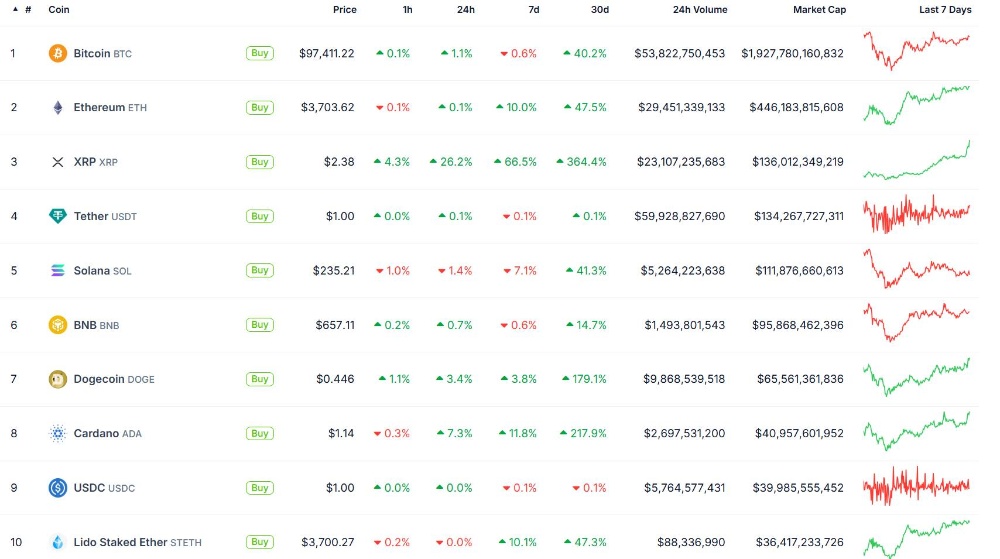The image size is (1000, 559).
Task: Open Dogecoin's 7-day sparkline chart
Action: [x=916, y=377]
